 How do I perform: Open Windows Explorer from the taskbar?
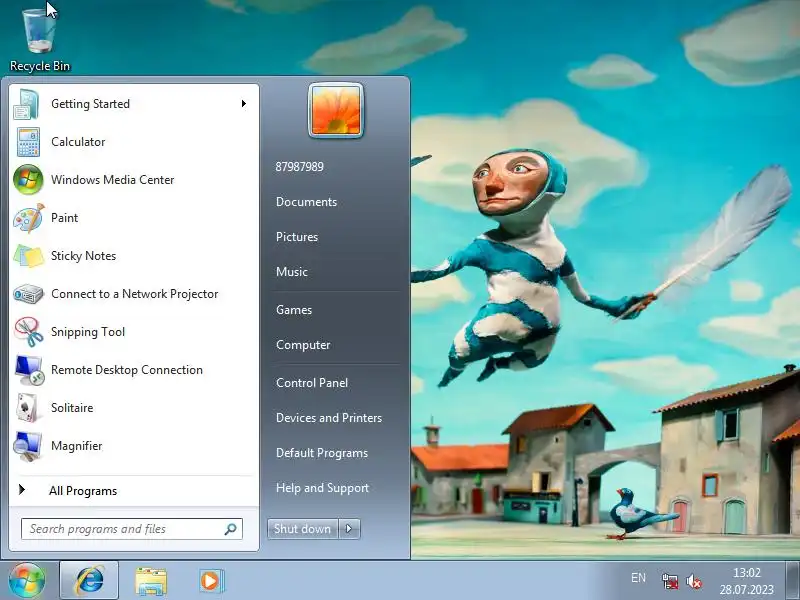point(151,581)
